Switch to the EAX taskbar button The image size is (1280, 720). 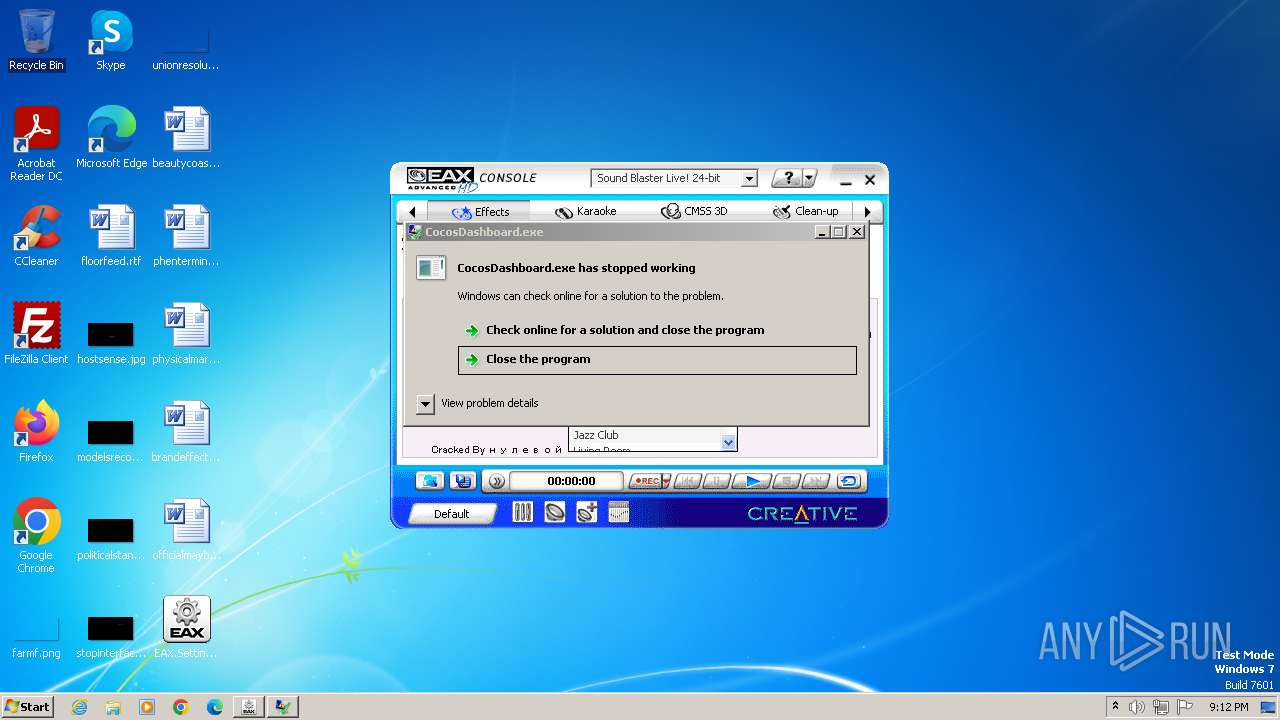[x=249, y=707]
